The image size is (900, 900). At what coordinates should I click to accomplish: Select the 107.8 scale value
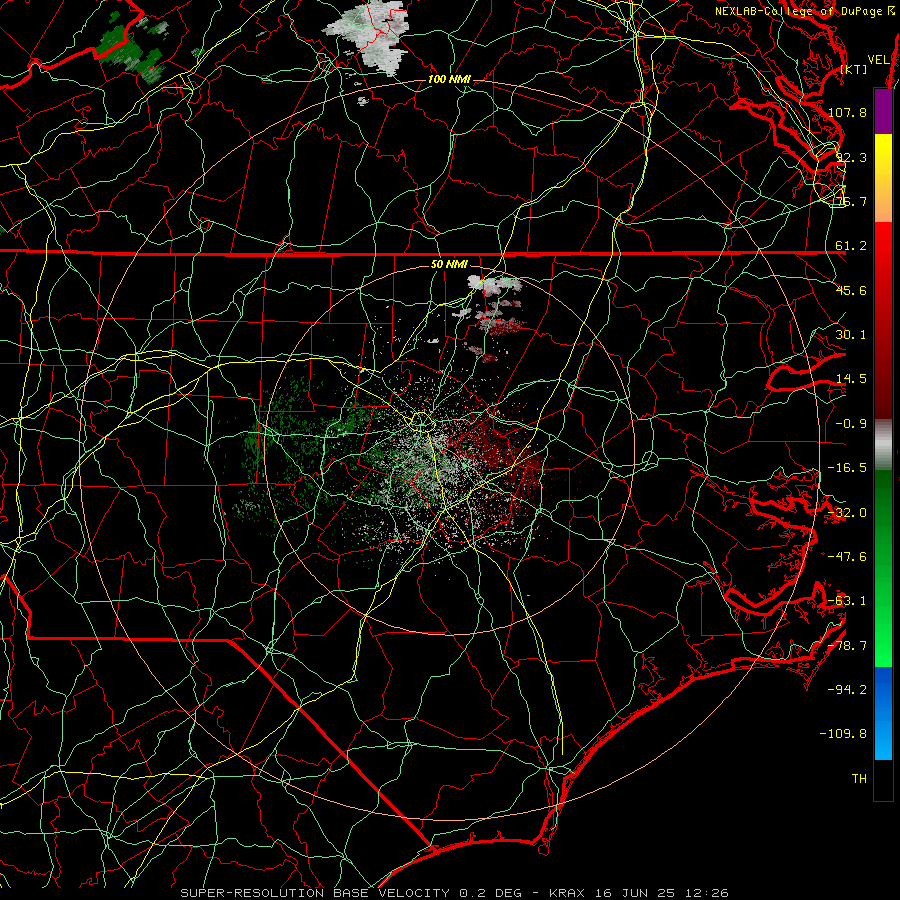pyautogui.click(x=847, y=112)
